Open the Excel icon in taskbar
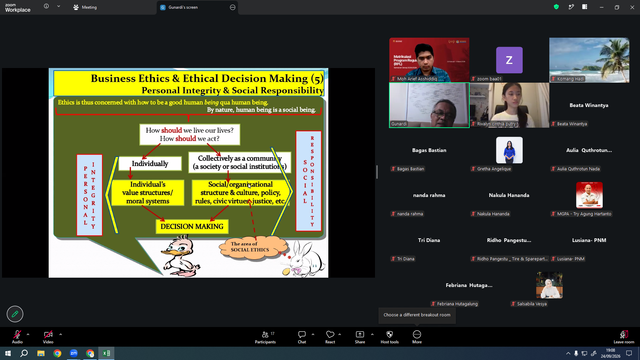Screen dimensions: 640x360 click(x=106, y=353)
